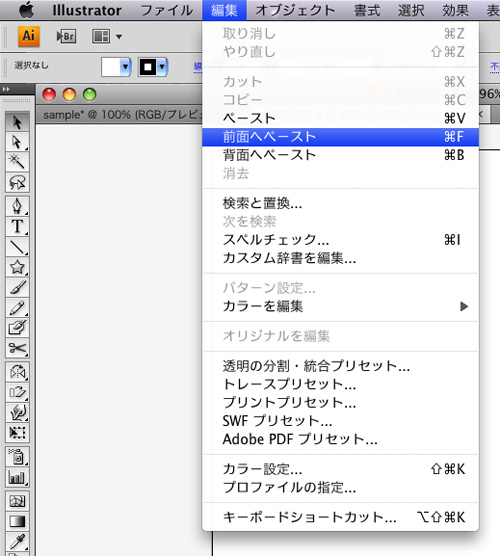
Task: Select the Symbol Sprayer tool
Action: 17,457
